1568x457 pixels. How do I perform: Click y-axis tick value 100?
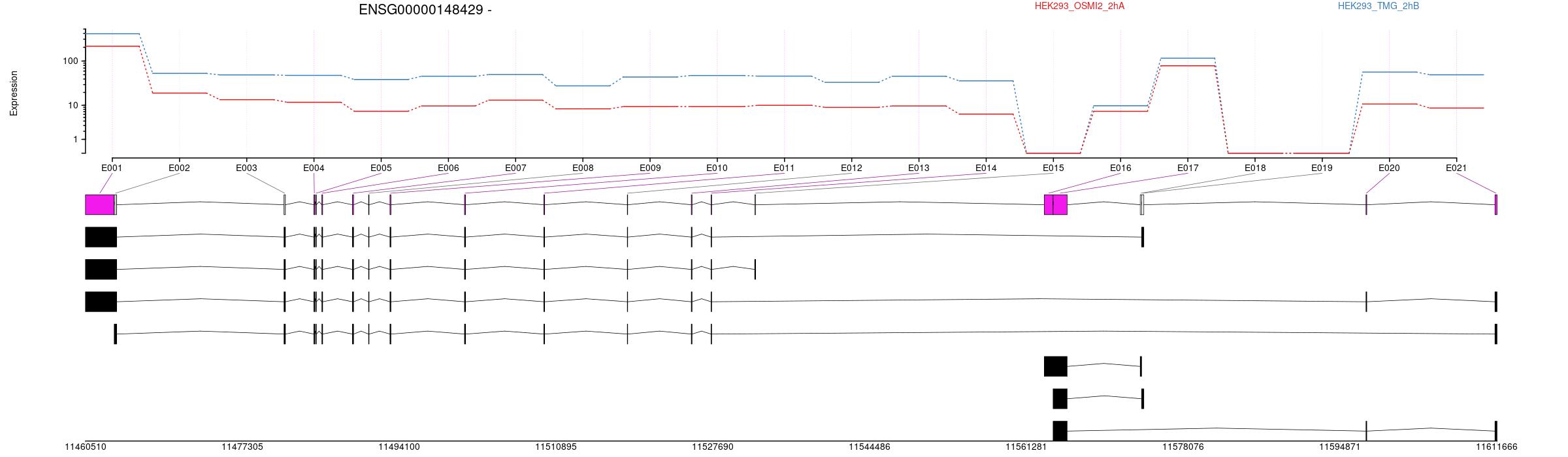[70, 61]
